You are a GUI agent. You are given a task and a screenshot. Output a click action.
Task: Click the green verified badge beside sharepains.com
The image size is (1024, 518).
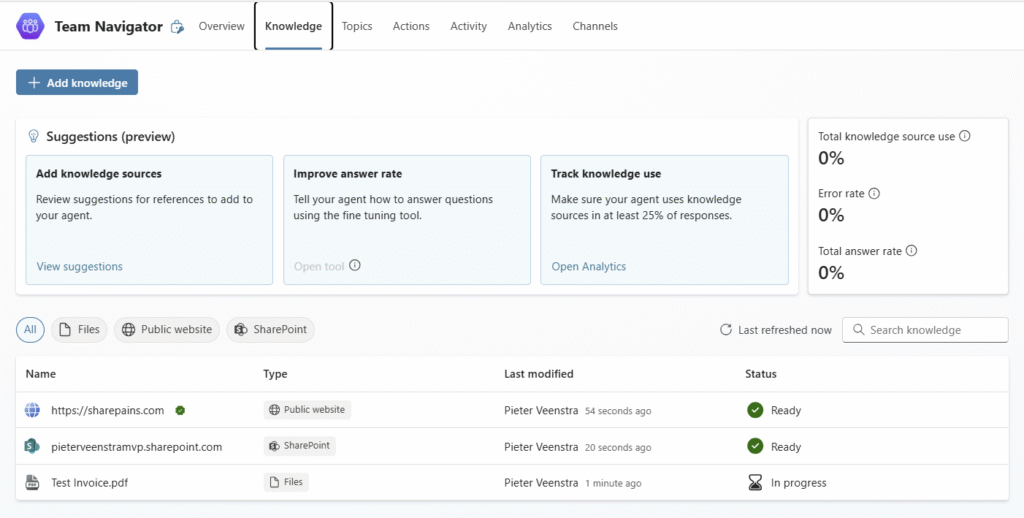click(180, 410)
